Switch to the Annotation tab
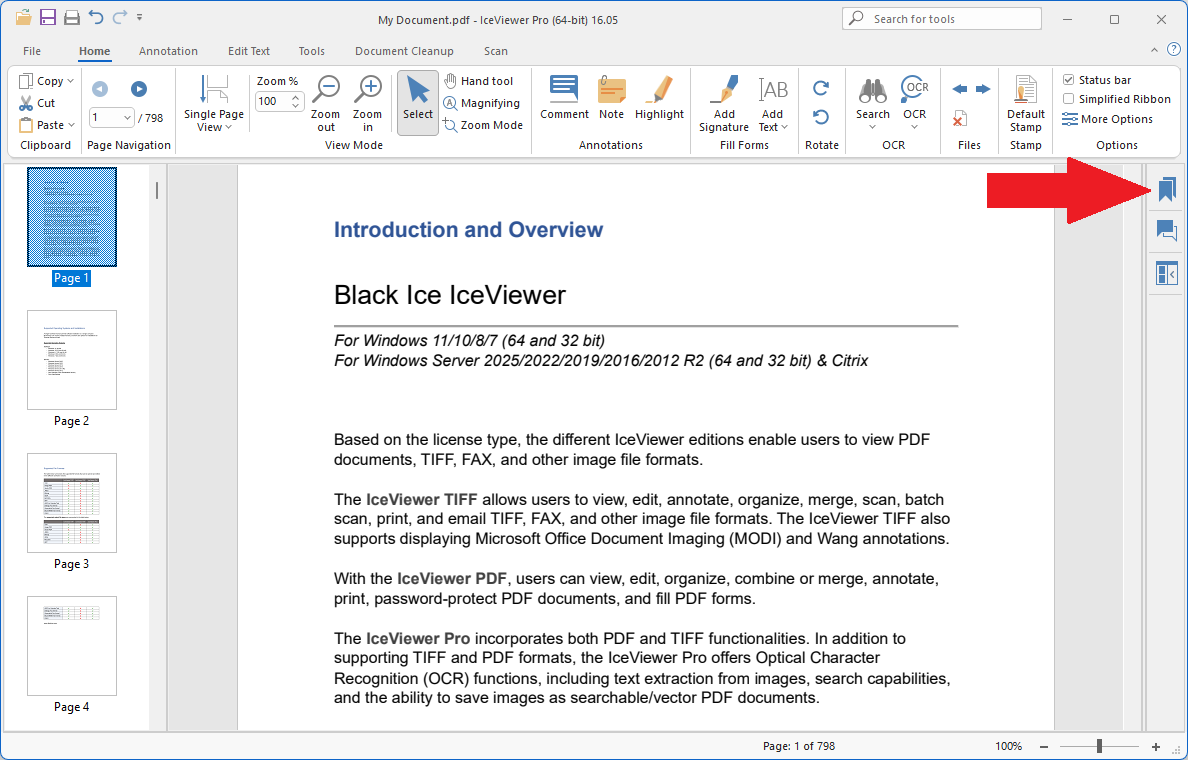 (168, 51)
